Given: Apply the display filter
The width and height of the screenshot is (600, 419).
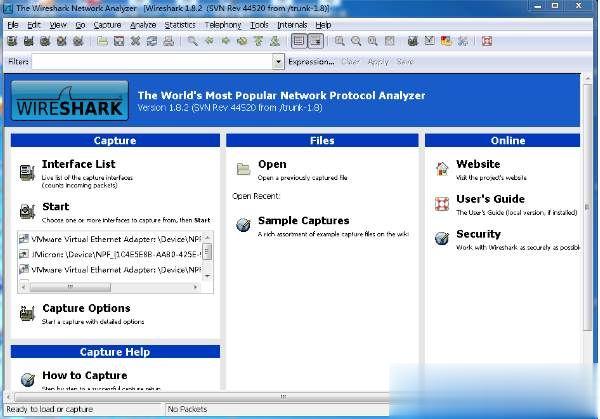Looking at the screenshot, I should pyautogui.click(x=378, y=62).
